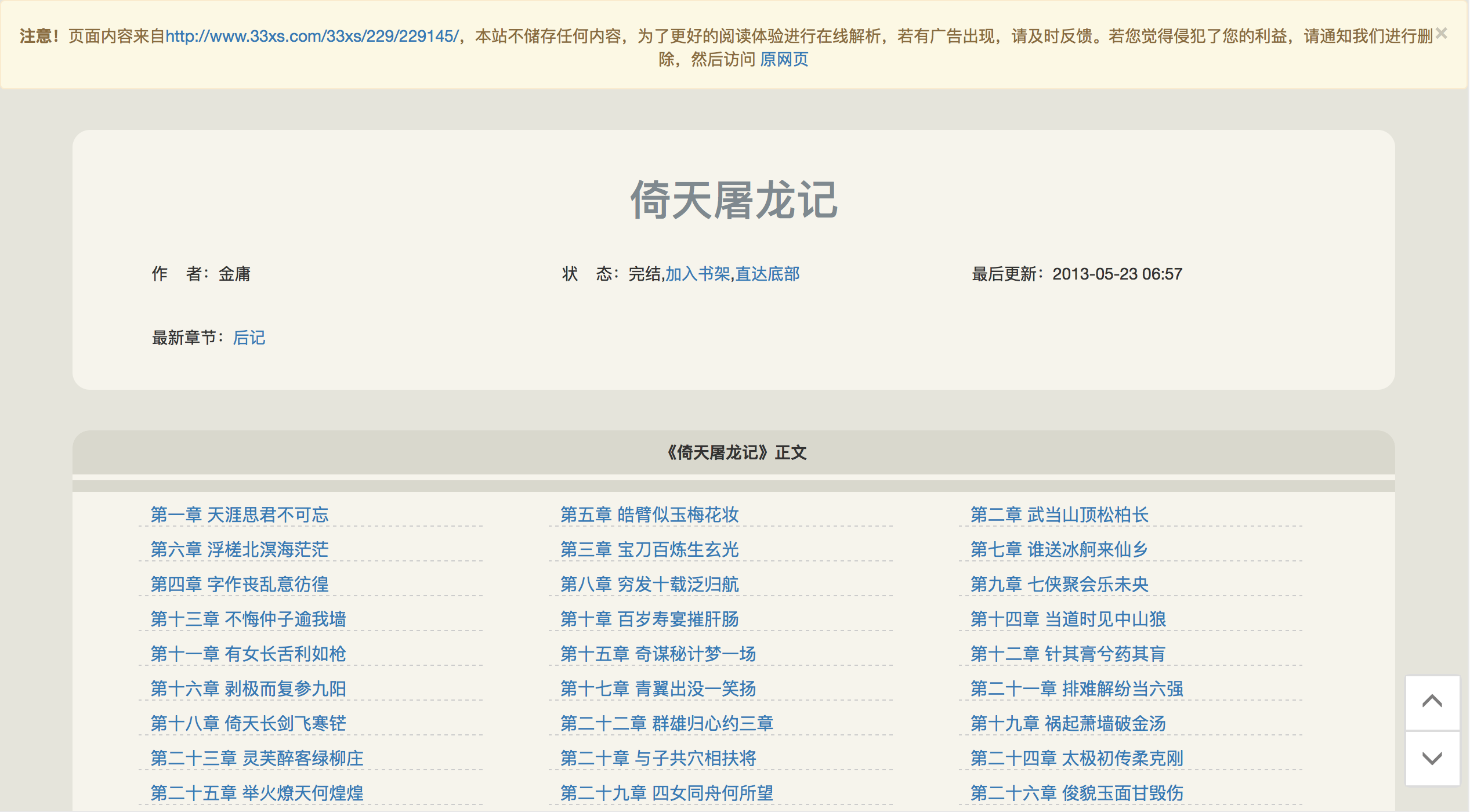This screenshot has height=812, width=1470.
Task: Click the scroll-to-top arrow button
Action: click(x=1432, y=702)
